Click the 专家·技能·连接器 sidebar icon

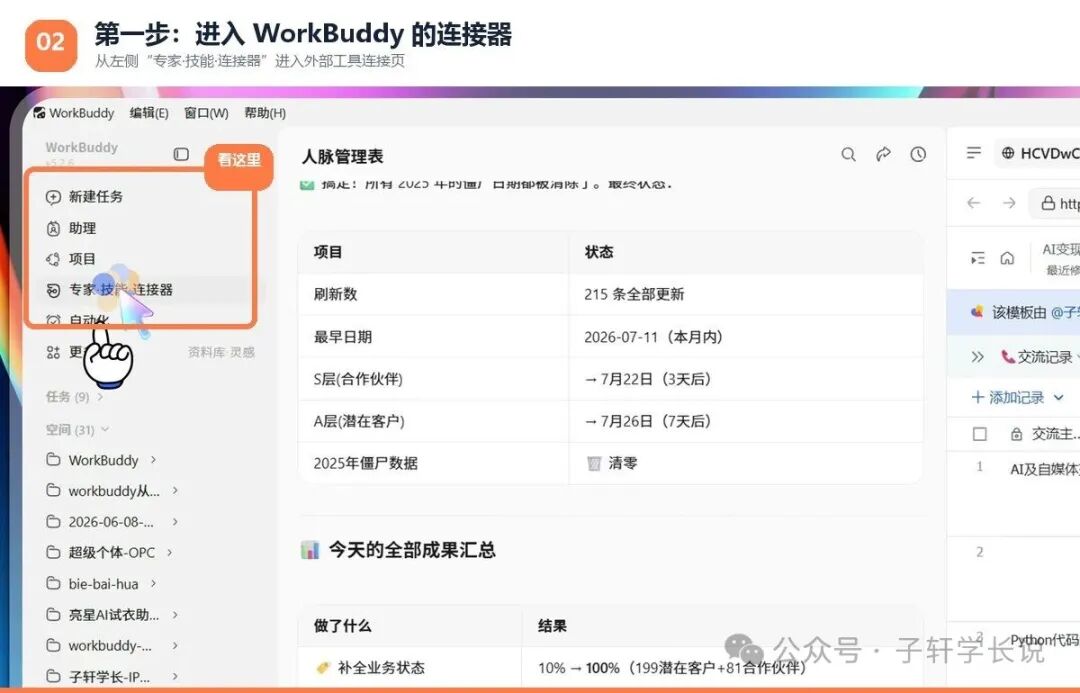pos(53,290)
